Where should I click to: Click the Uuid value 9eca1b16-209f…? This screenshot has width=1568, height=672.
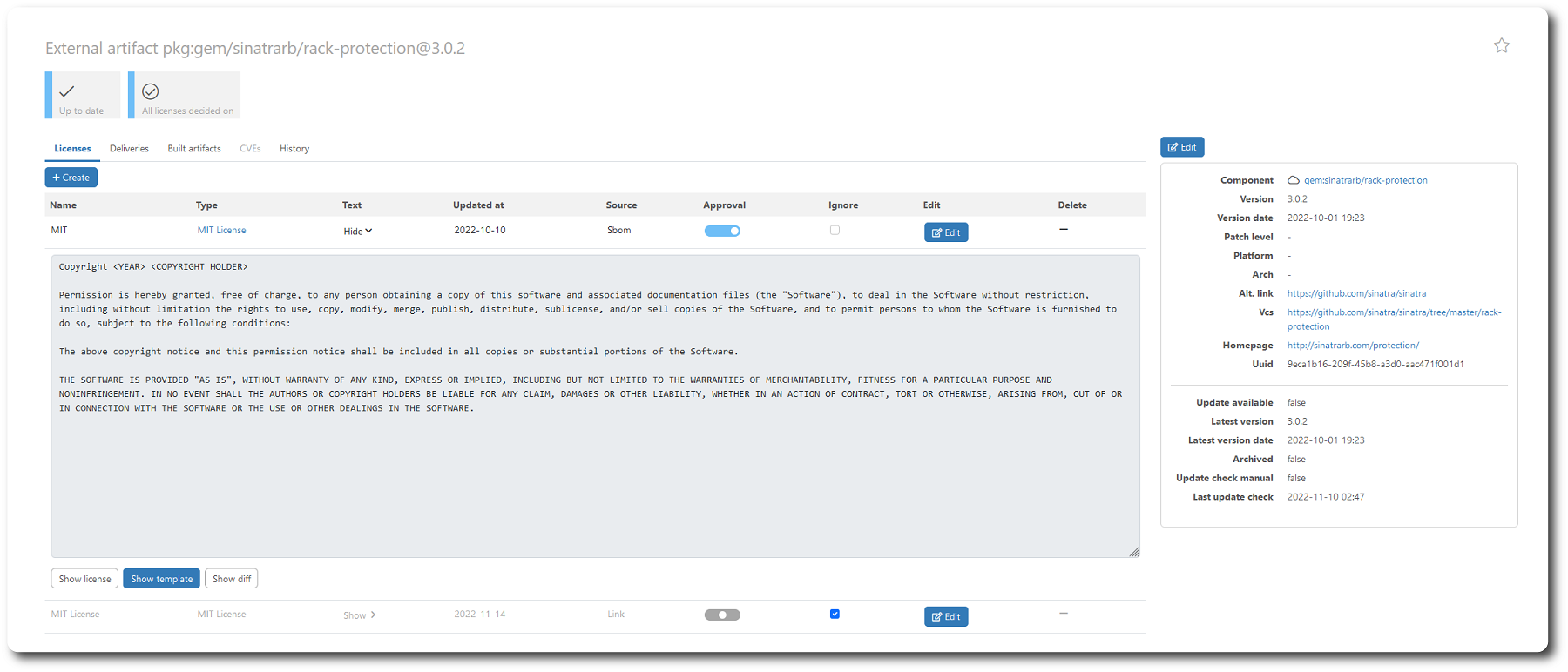[1375, 364]
